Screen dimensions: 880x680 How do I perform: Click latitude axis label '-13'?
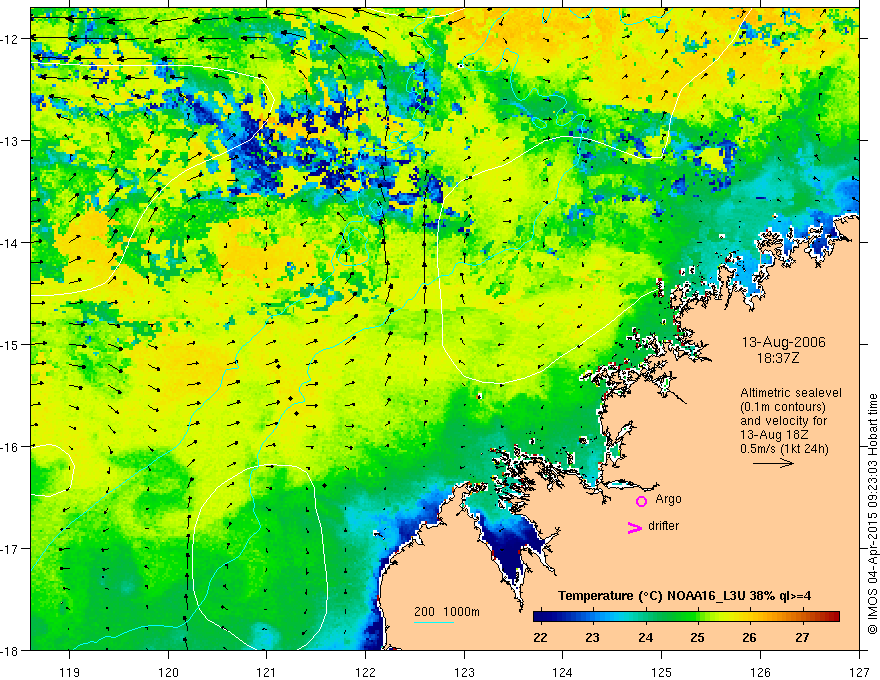pyautogui.click(x=11, y=141)
